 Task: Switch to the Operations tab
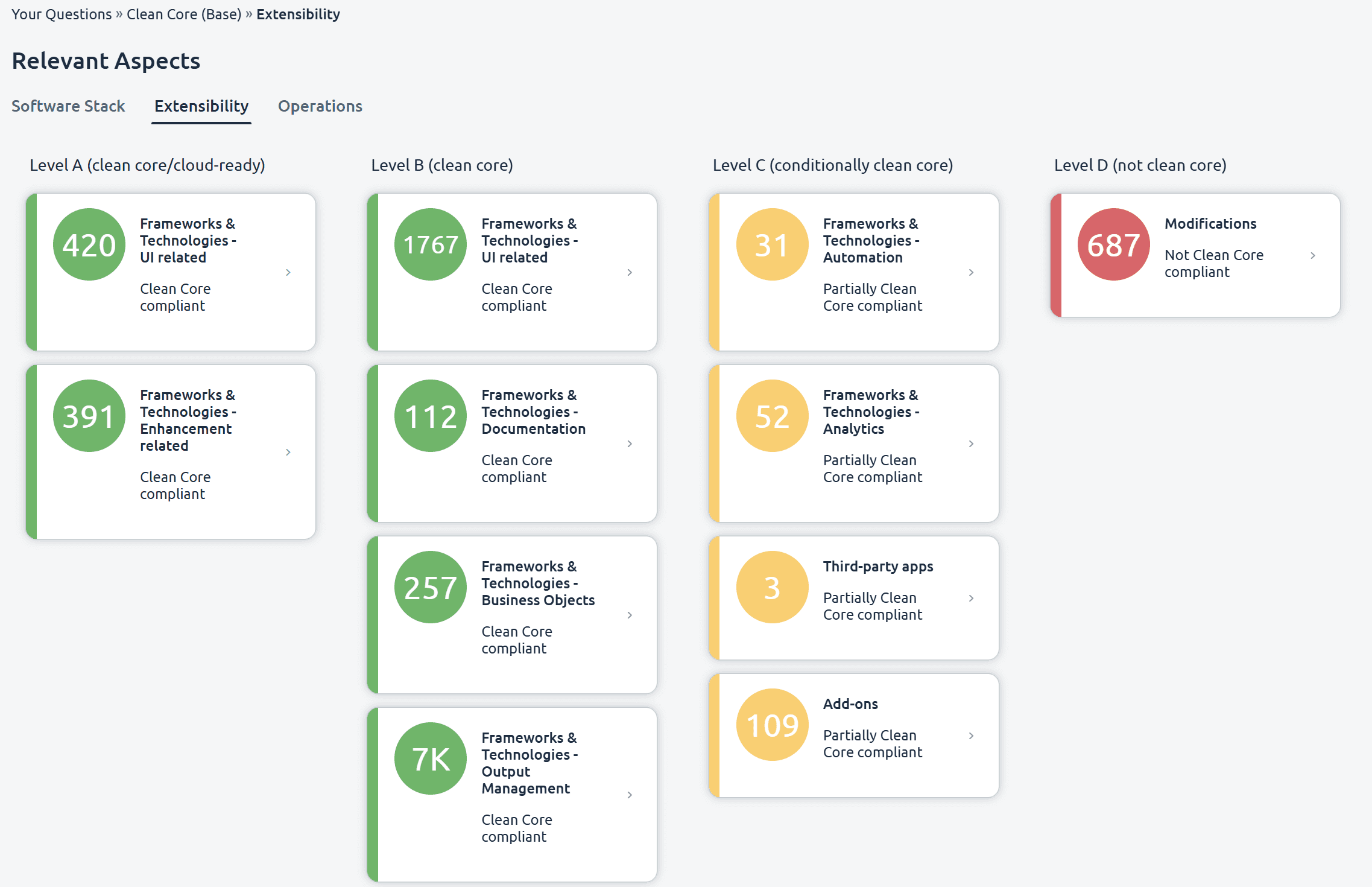tap(320, 106)
